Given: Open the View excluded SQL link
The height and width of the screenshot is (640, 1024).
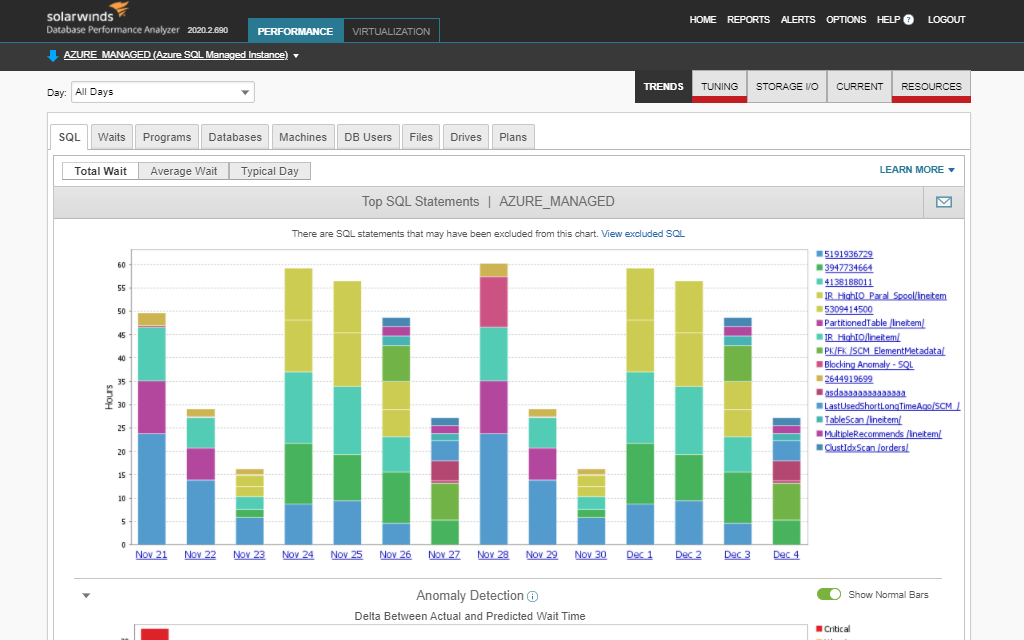Looking at the screenshot, I should (x=642, y=234).
